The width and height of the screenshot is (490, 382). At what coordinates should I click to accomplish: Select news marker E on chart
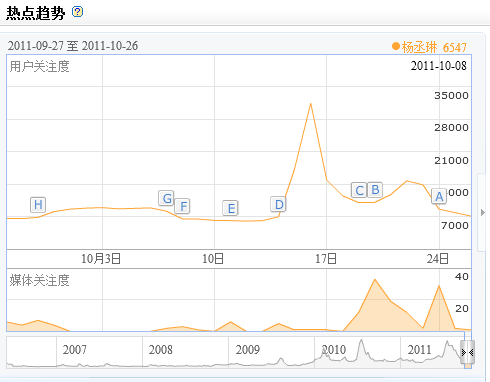point(230,208)
